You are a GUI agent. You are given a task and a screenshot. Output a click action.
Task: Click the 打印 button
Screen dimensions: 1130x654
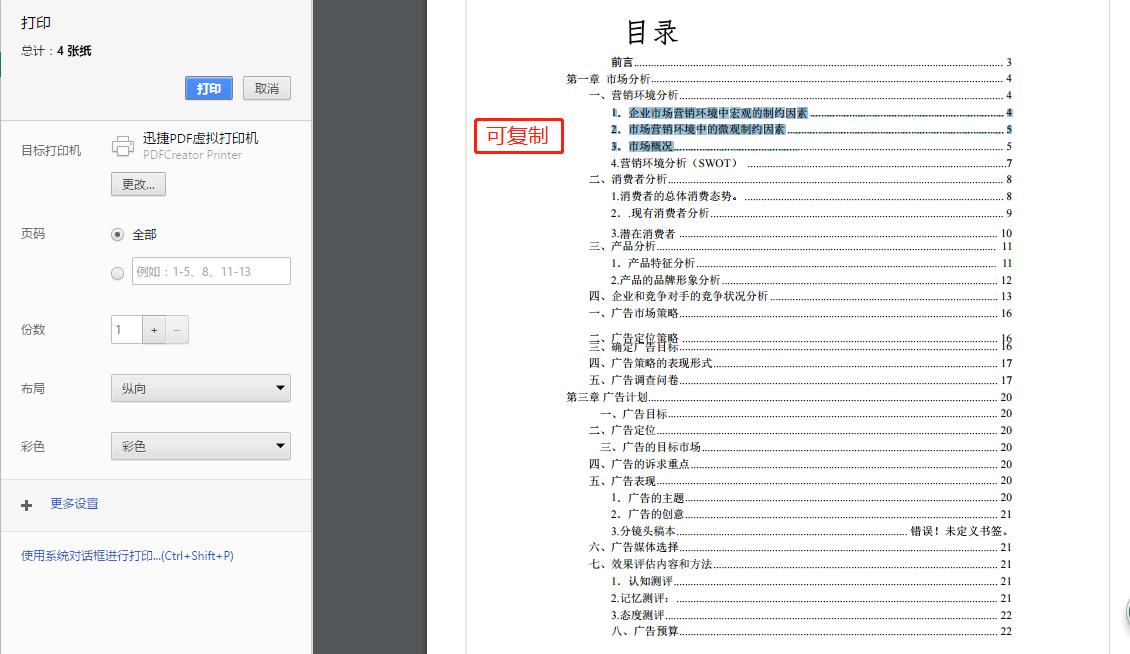(208, 88)
